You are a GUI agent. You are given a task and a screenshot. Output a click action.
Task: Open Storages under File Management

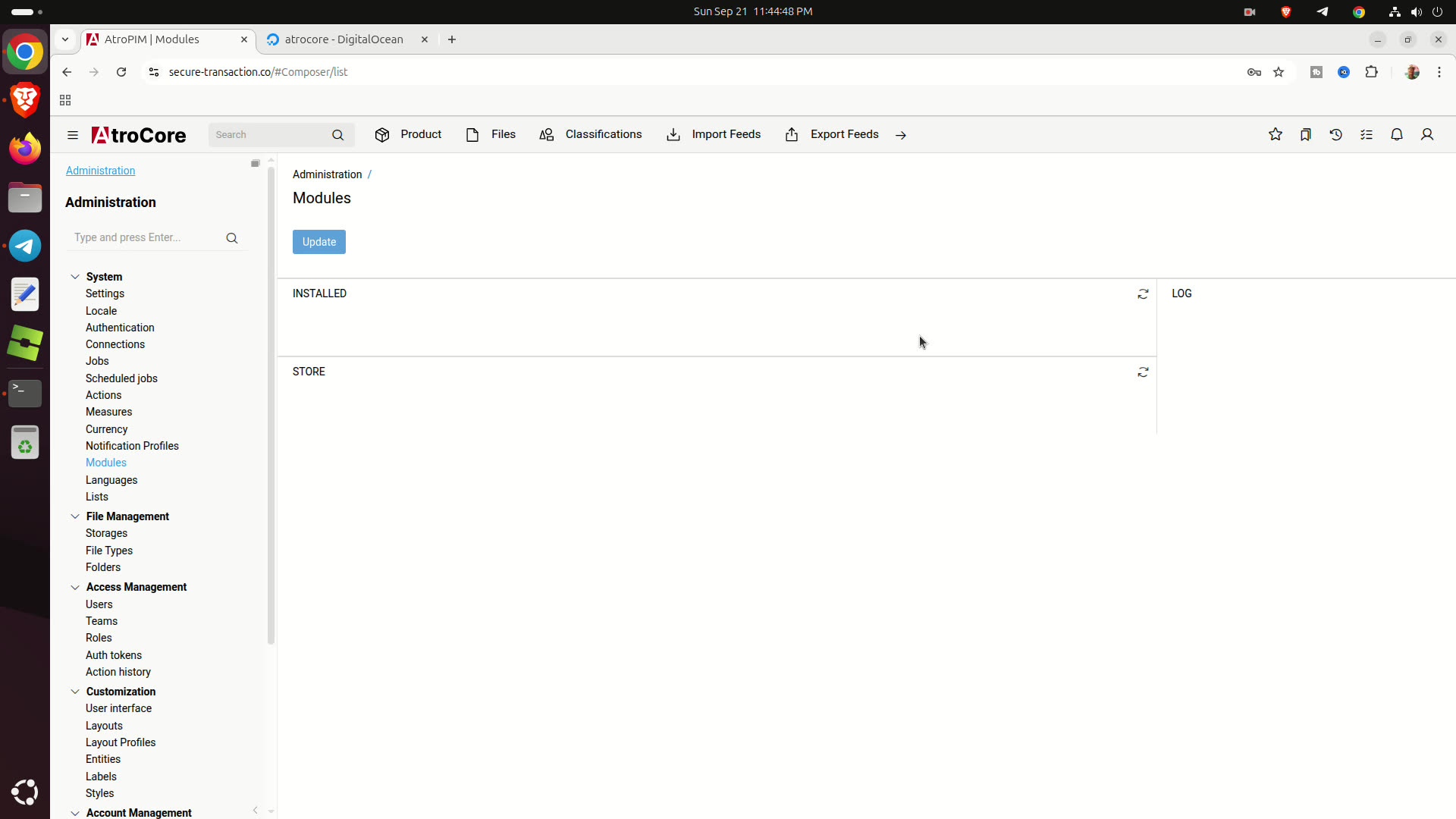click(106, 533)
